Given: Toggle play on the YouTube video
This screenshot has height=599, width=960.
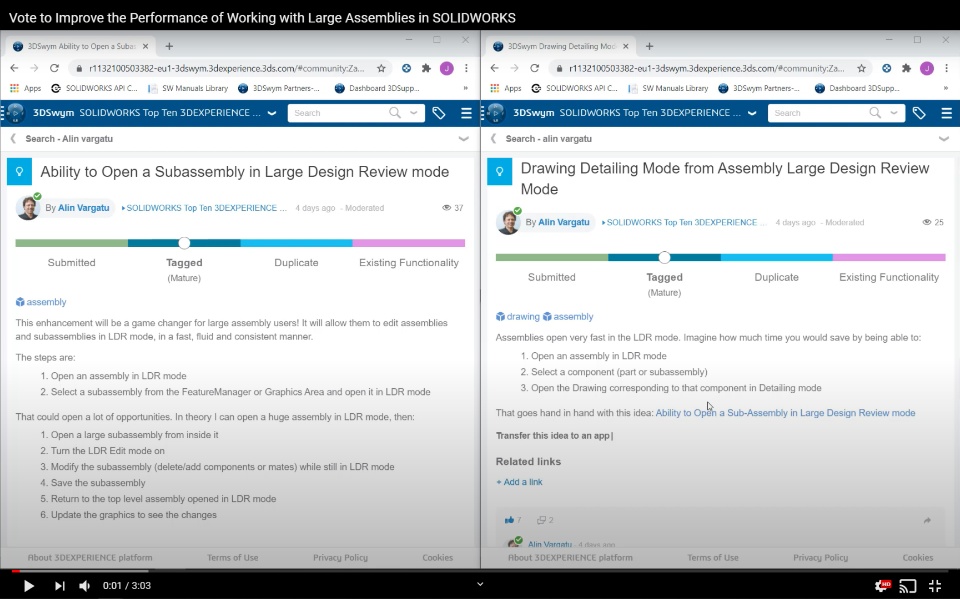Looking at the screenshot, I should click(x=29, y=586).
